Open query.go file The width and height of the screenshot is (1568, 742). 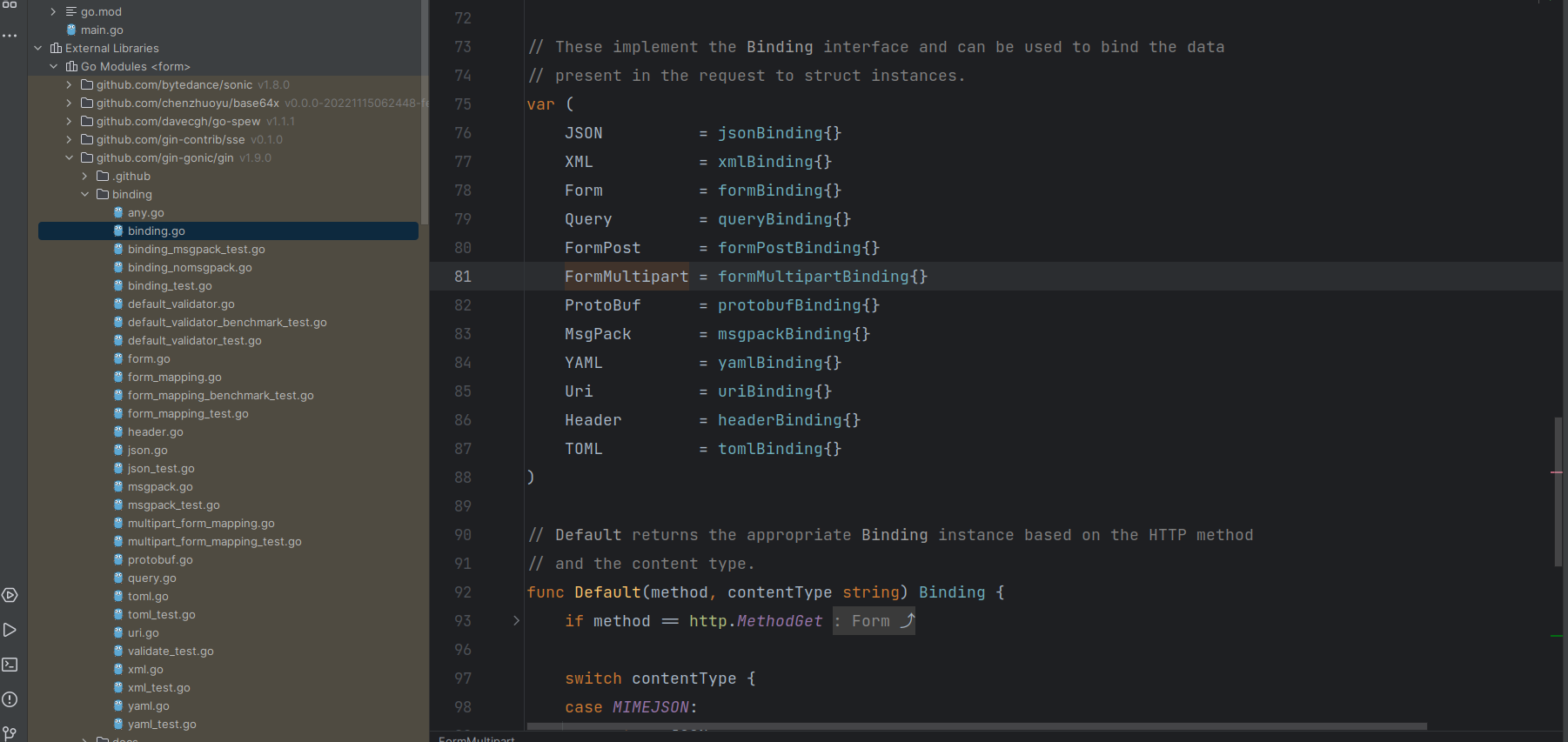(151, 578)
